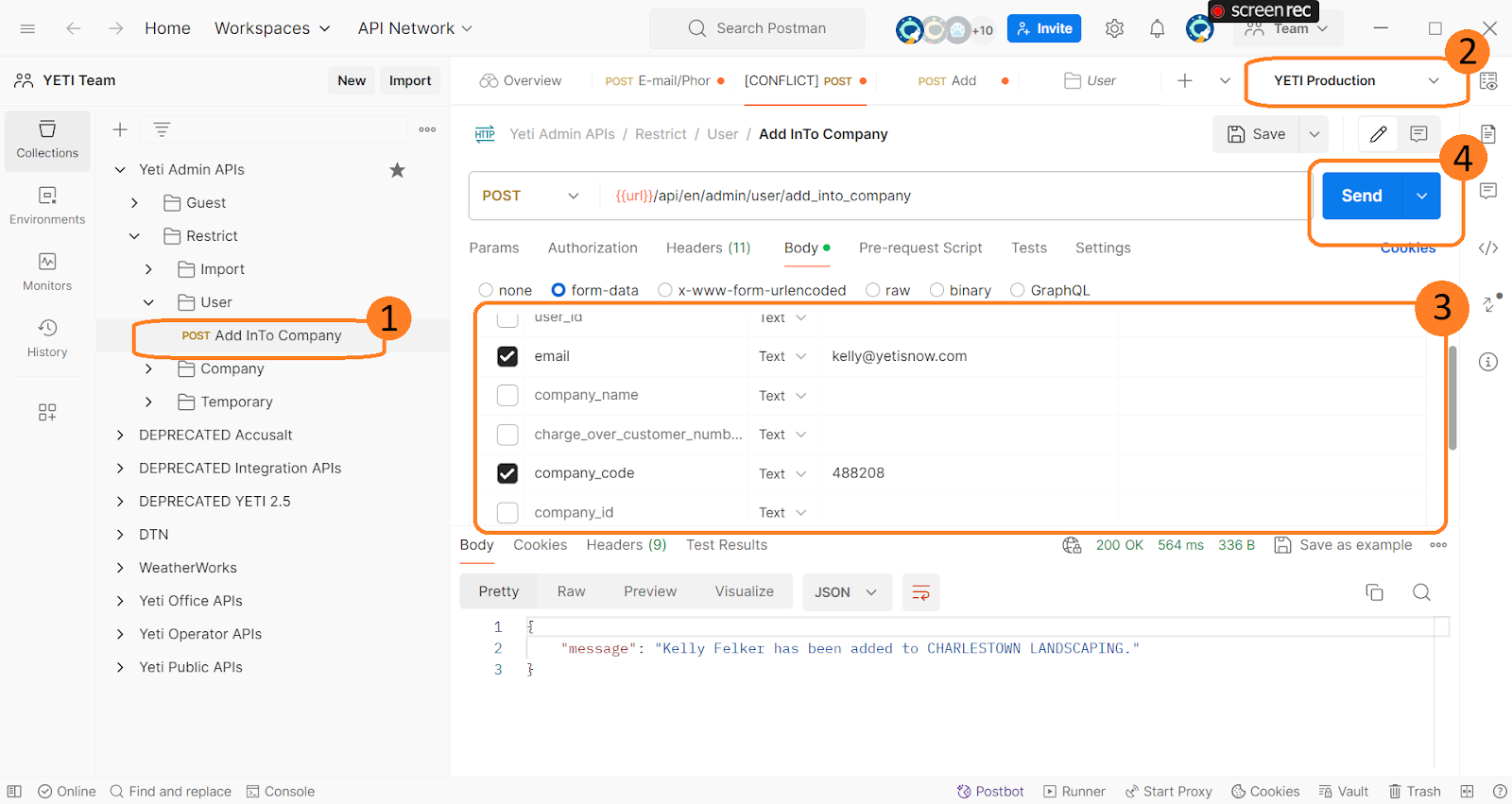Screen dimensions: 1512x804
Task: Open the YETI Production environment dropdown
Action: click(1355, 81)
